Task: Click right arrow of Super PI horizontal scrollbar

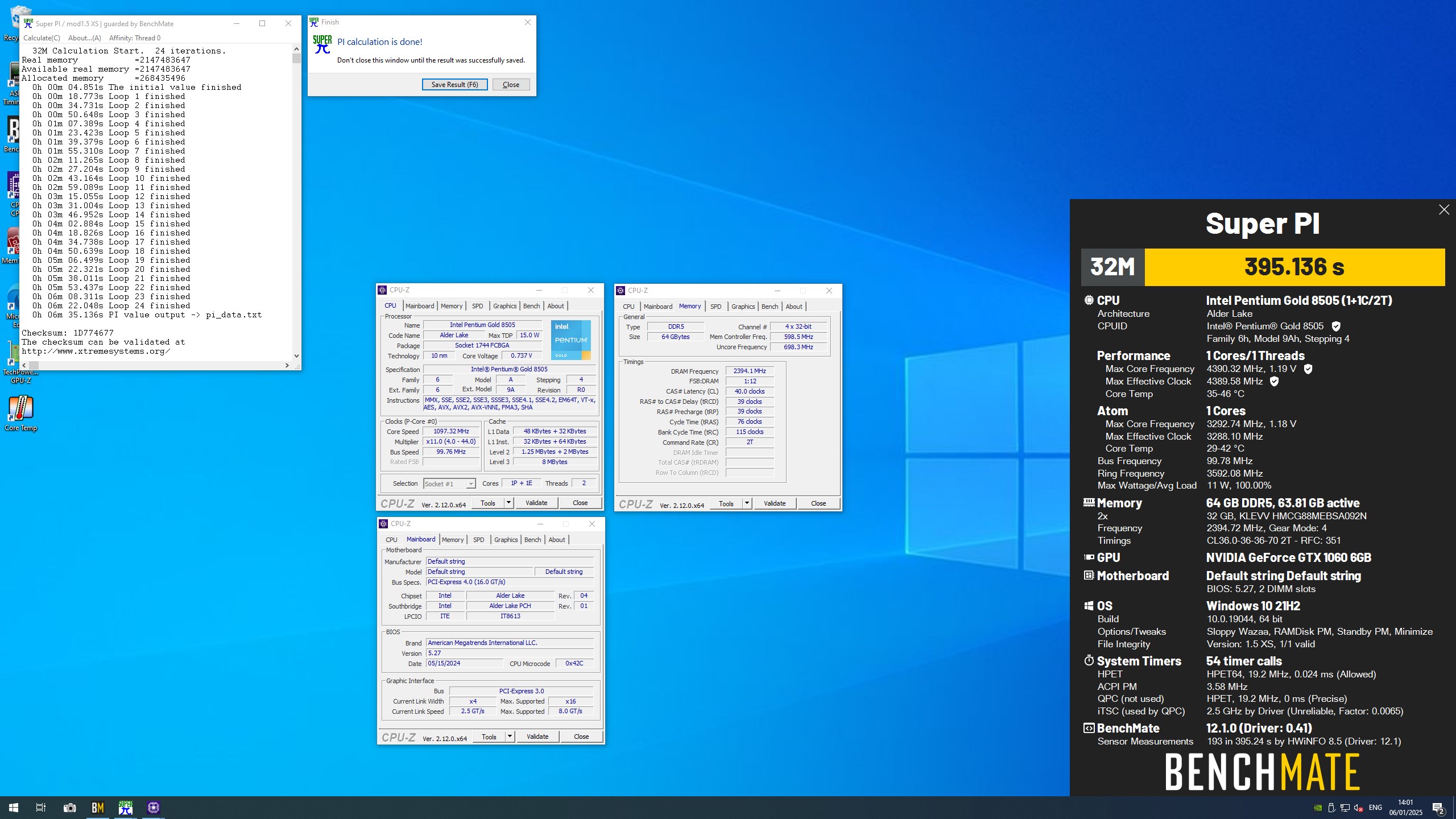Action: (287, 366)
